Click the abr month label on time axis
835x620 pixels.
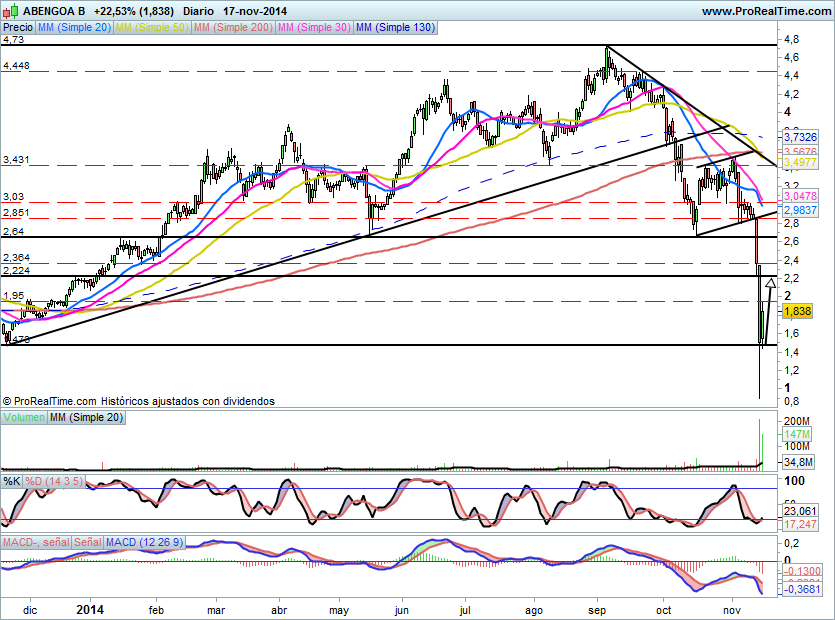(280, 610)
